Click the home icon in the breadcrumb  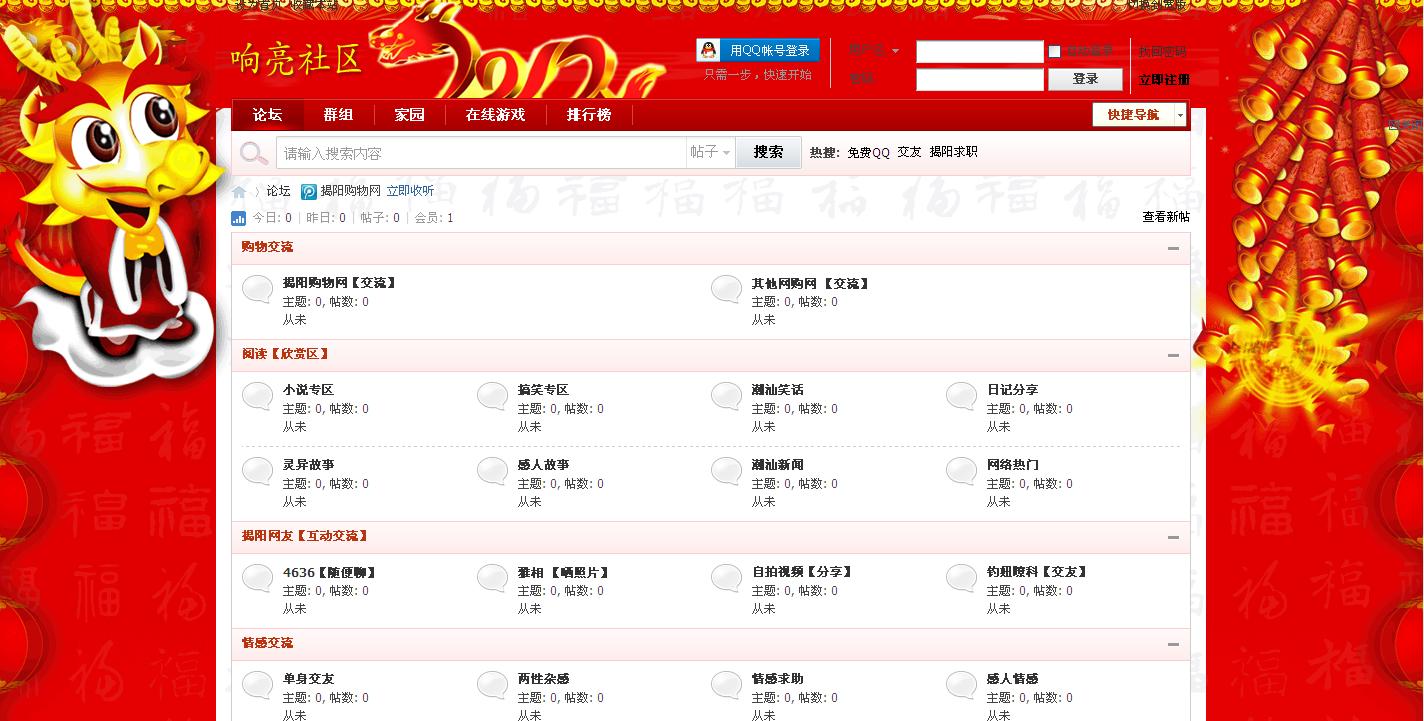point(238,191)
